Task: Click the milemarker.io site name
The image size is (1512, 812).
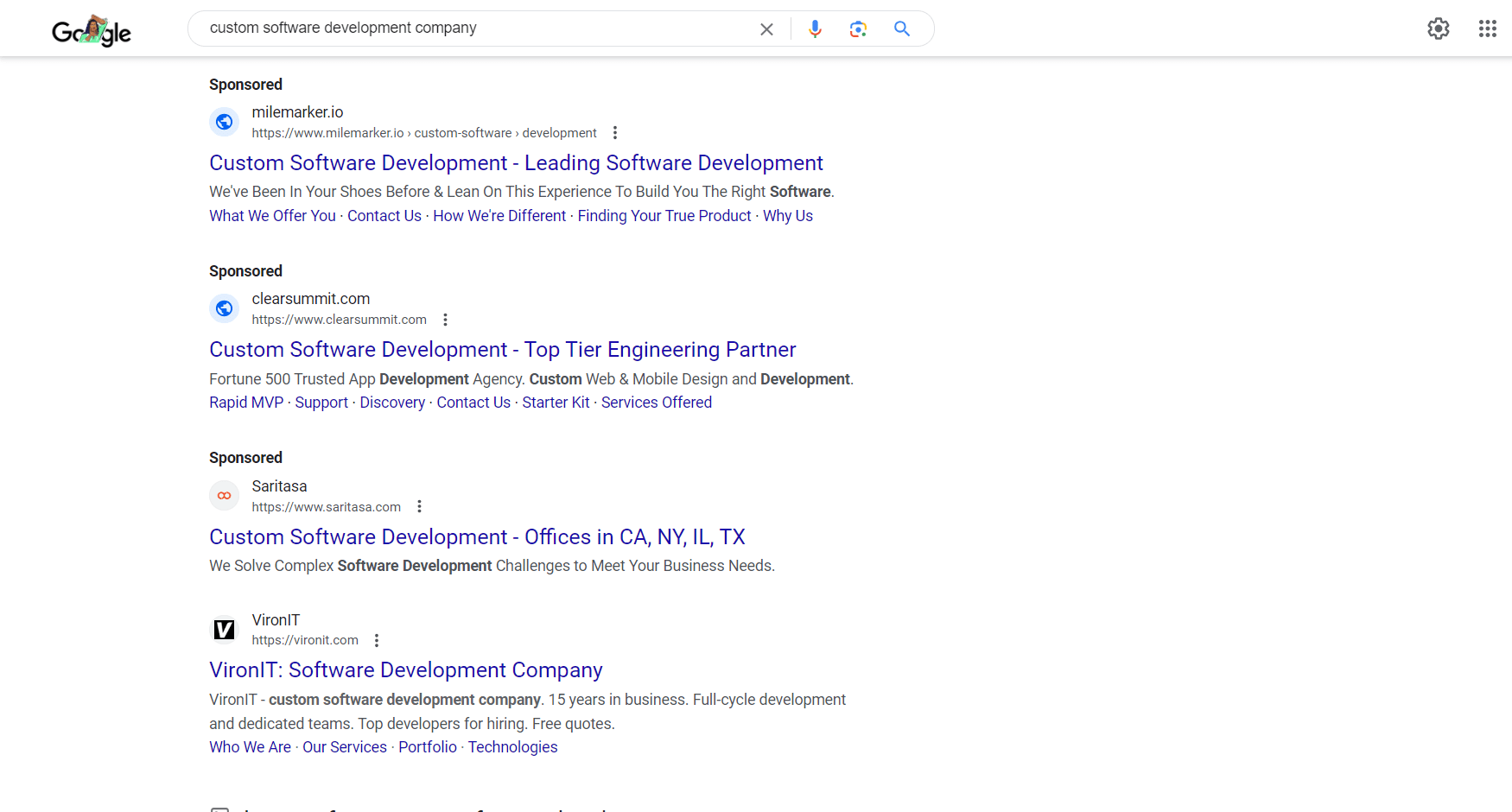Action: (297, 112)
